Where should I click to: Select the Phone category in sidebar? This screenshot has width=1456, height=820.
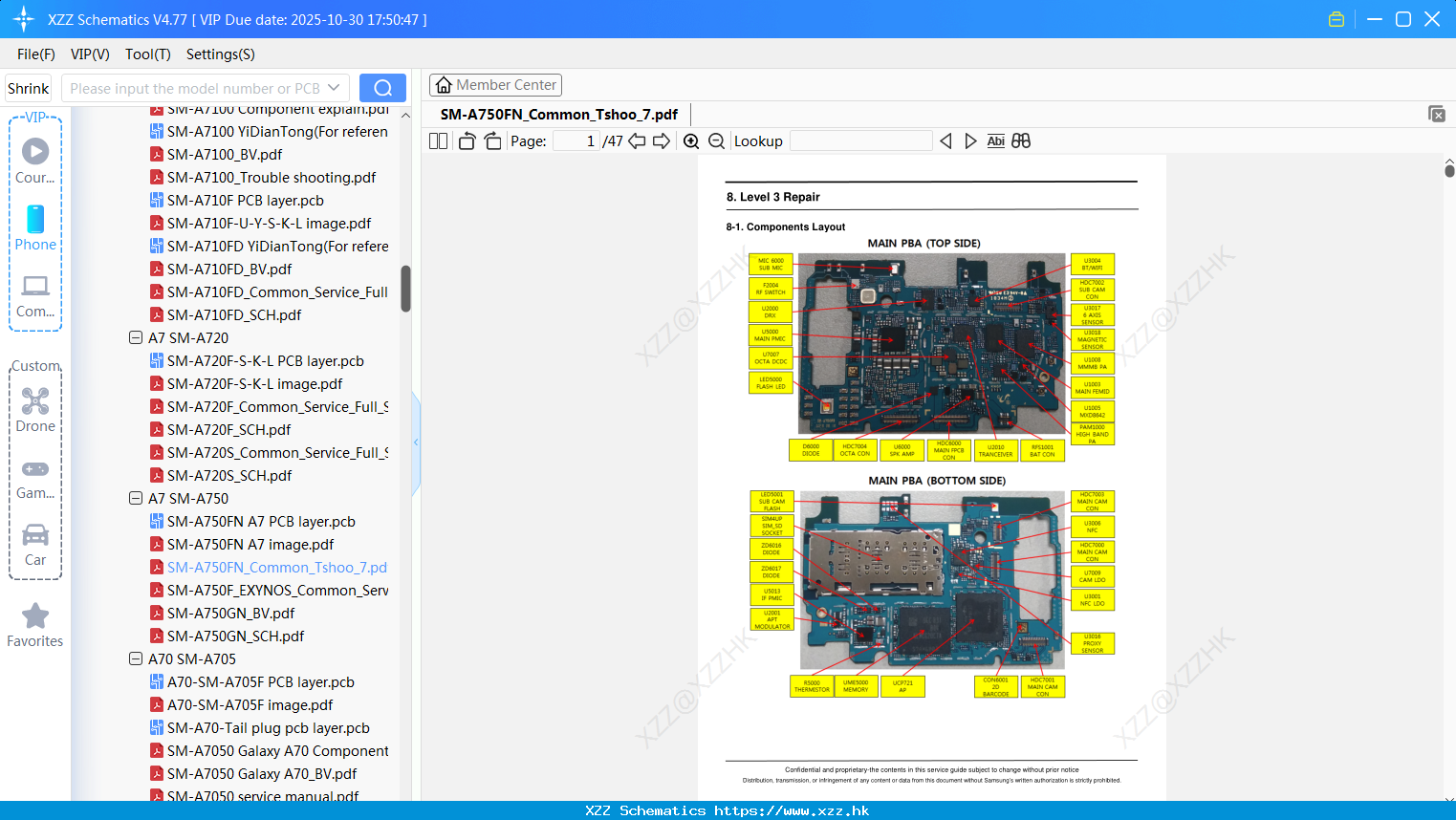point(35,228)
